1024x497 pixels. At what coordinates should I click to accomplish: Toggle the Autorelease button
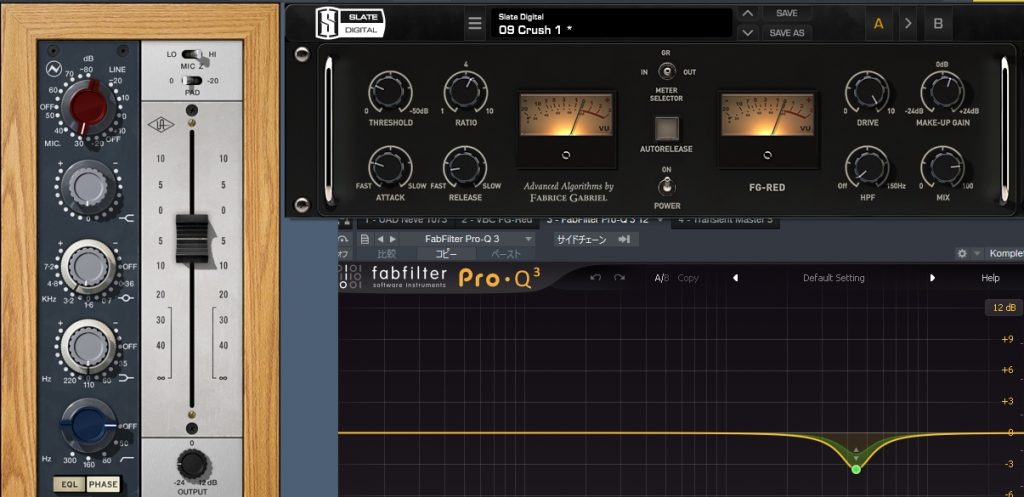point(666,129)
